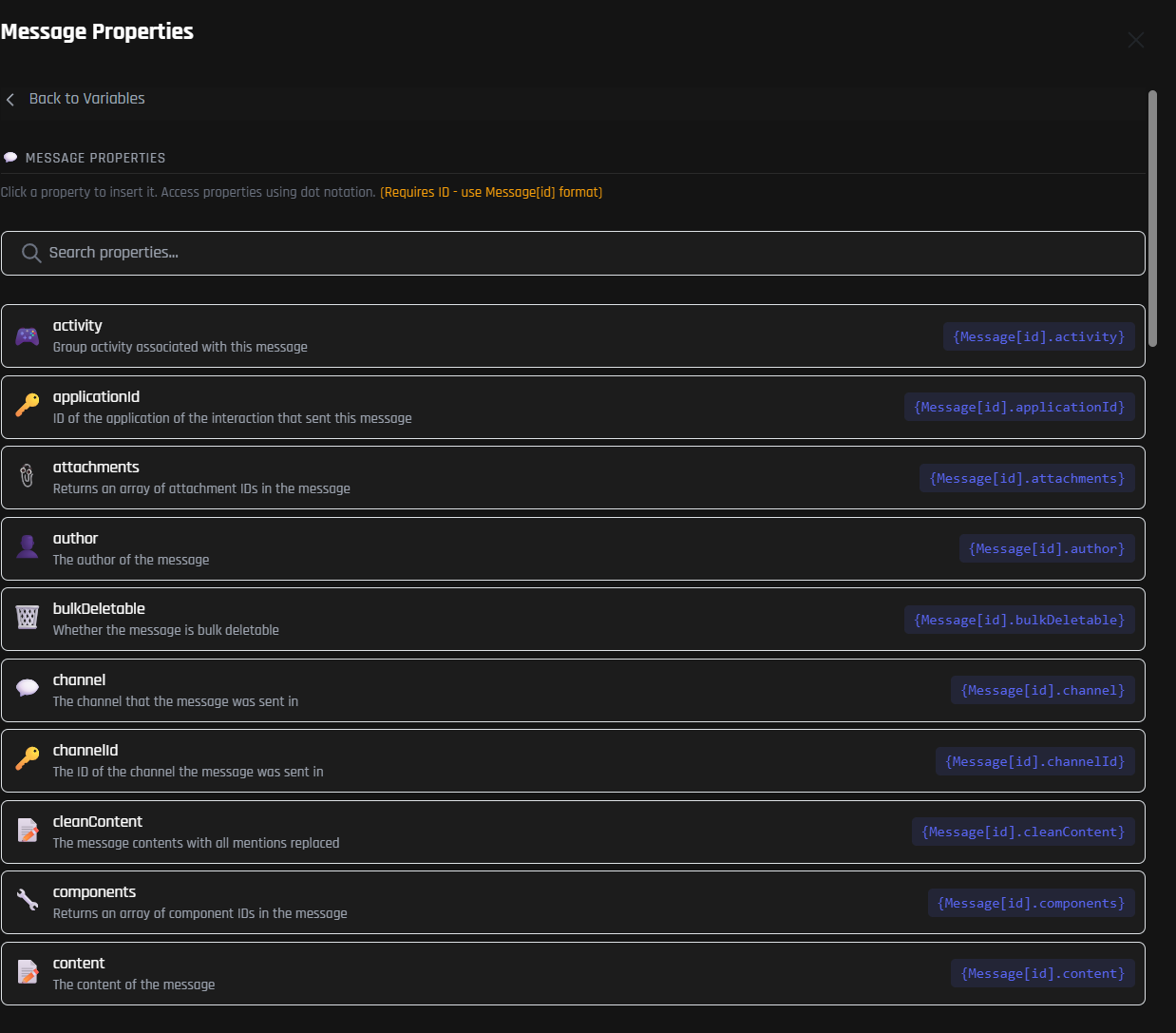
Task: Click the cleanContent memo icon
Action: 28,830
